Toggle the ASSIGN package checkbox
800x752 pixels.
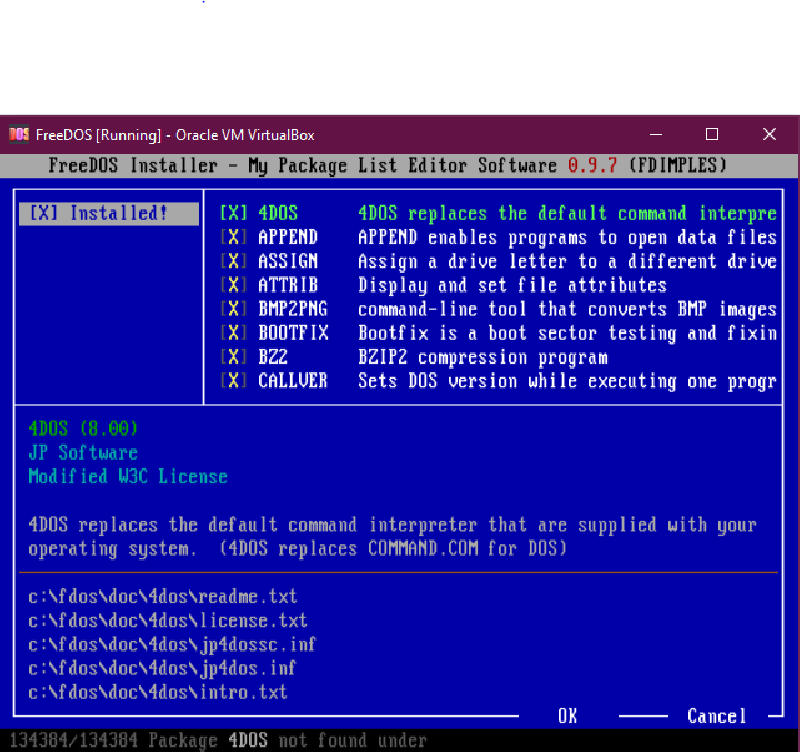pos(233,261)
